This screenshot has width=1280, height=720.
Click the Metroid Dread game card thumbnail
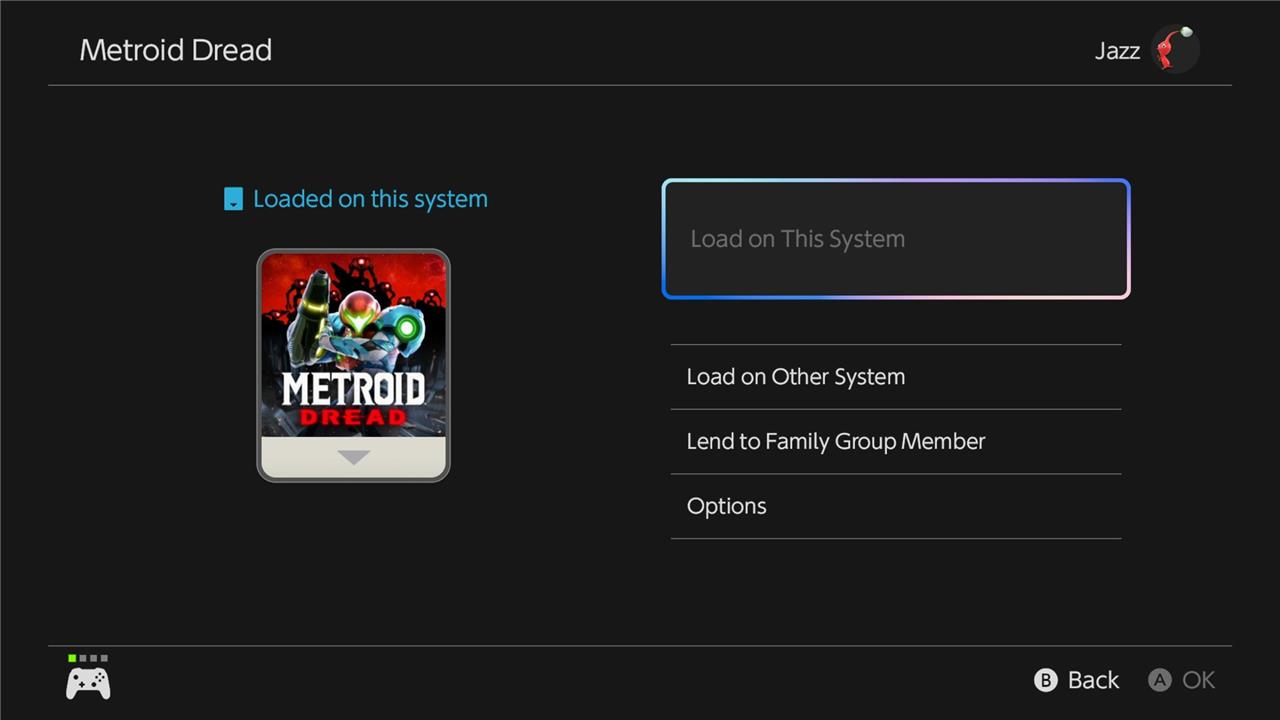tap(353, 365)
